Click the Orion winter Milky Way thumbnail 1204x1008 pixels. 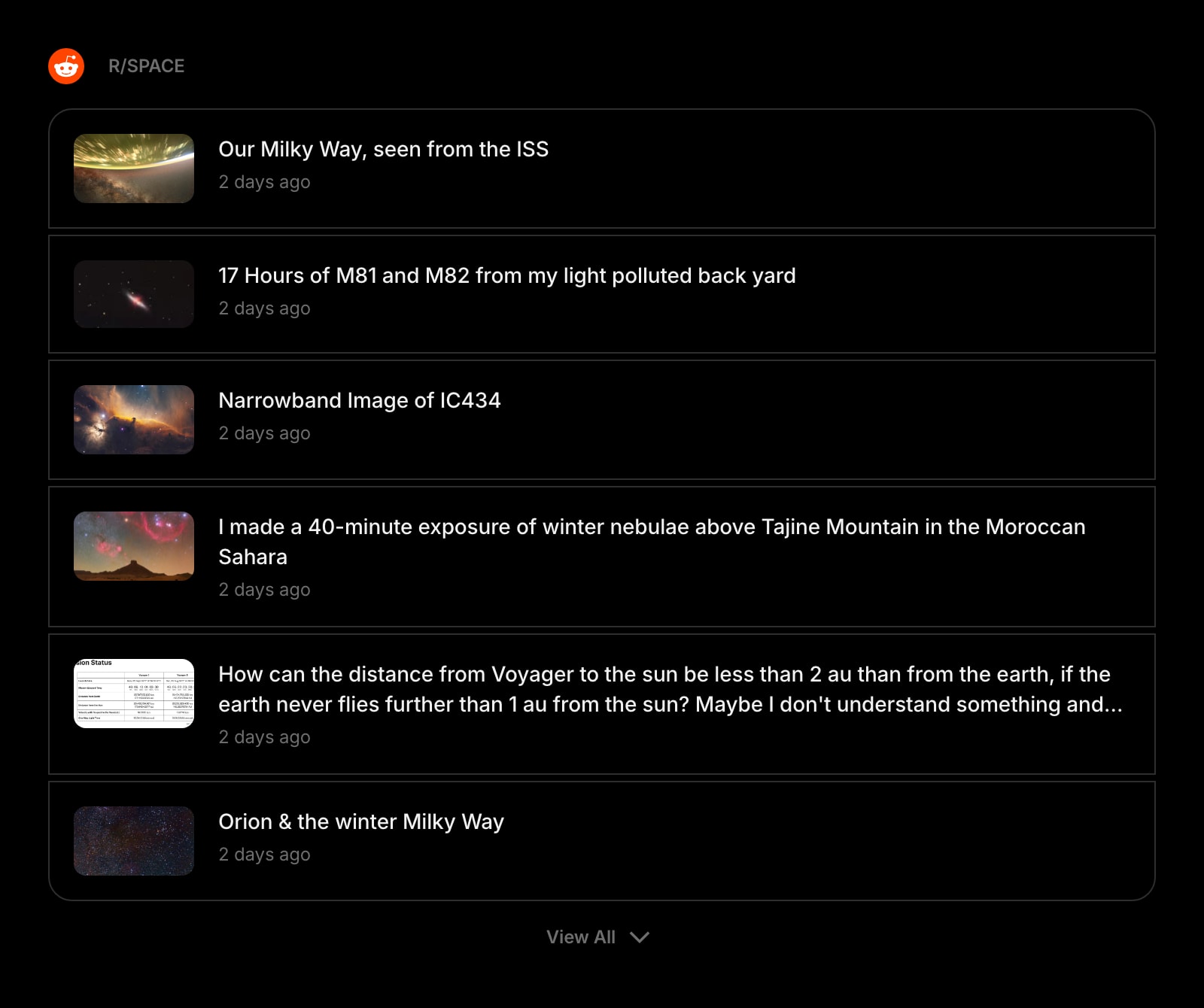(x=133, y=841)
